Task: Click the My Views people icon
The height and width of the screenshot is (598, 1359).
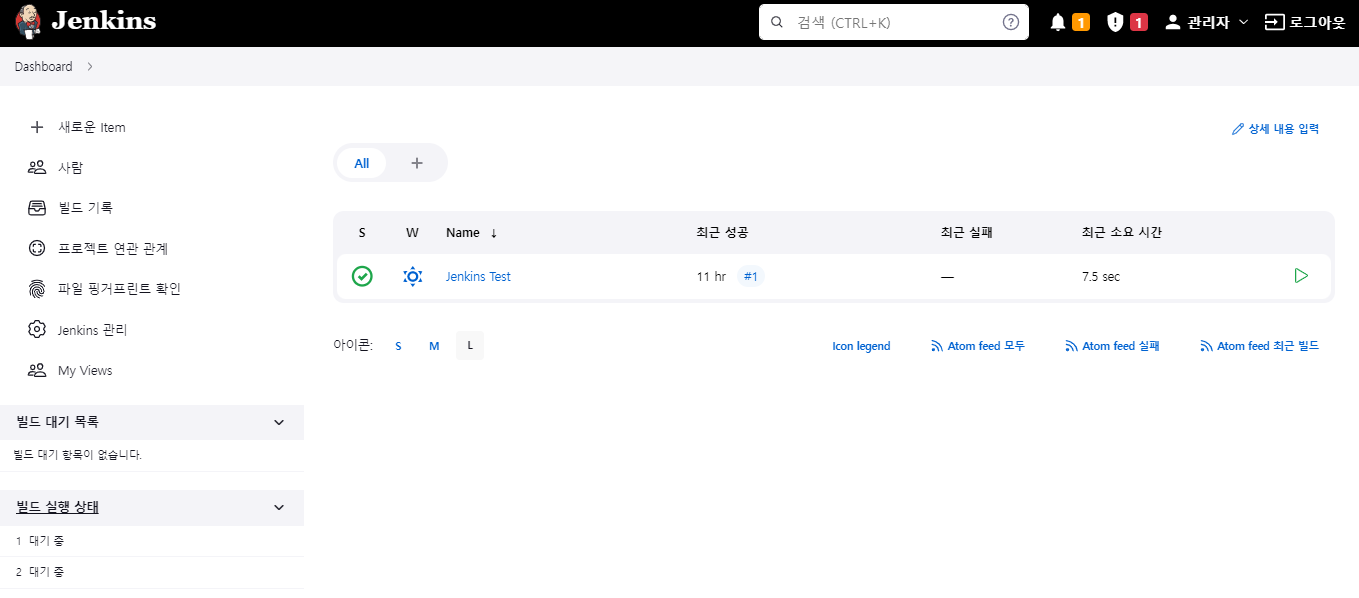Action: tap(37, 370)
